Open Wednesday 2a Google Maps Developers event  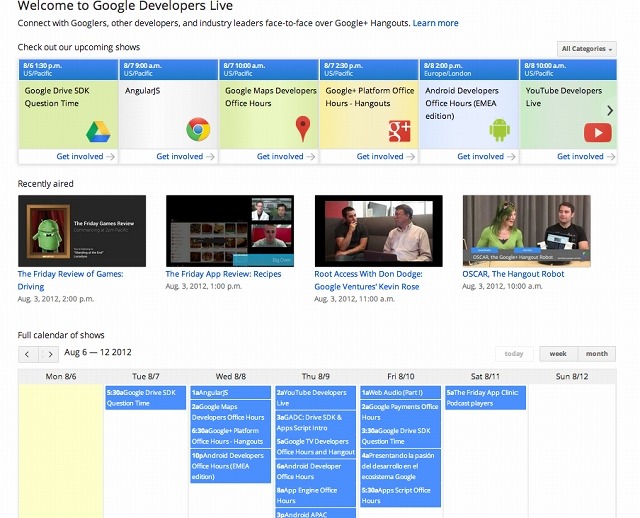coord(231,412)
